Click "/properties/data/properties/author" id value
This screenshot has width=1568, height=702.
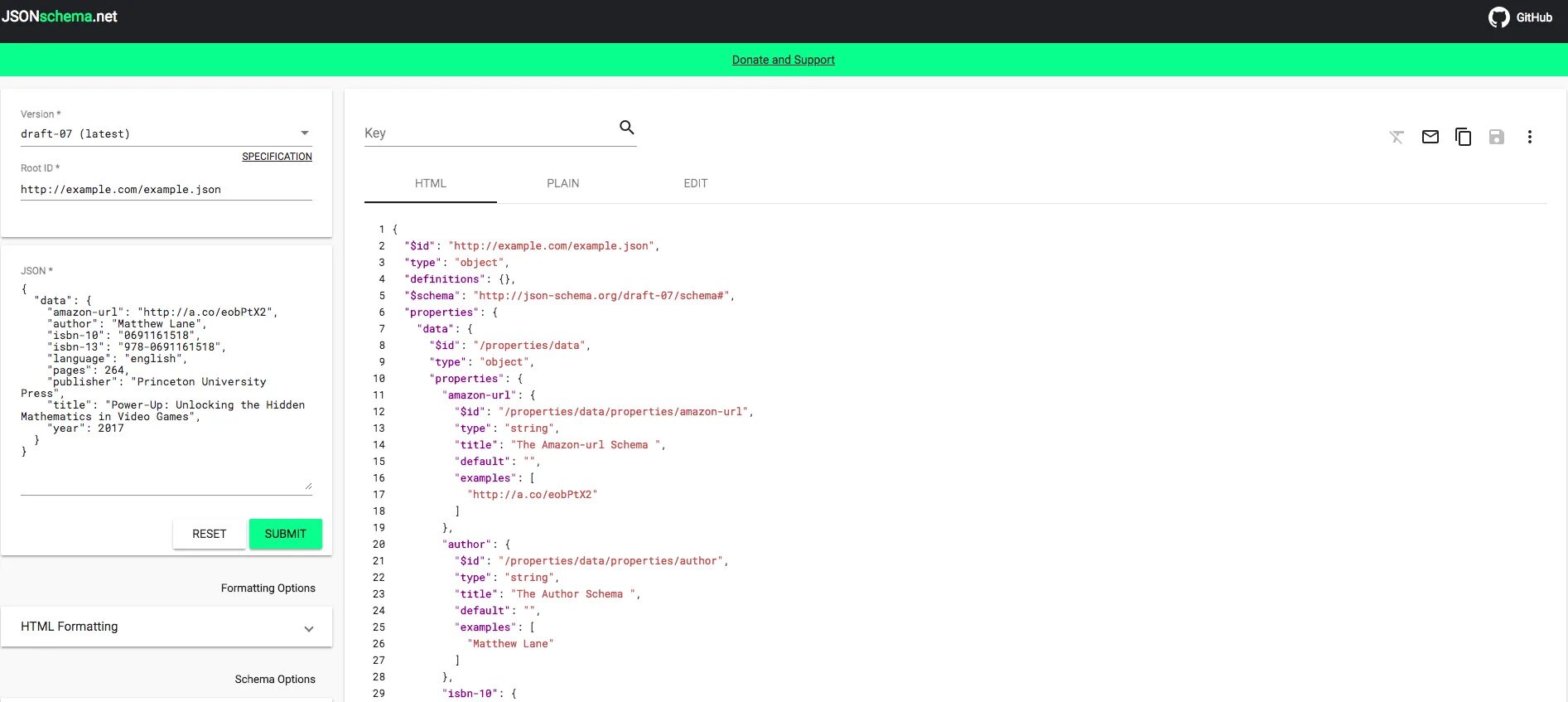point(610,561)
